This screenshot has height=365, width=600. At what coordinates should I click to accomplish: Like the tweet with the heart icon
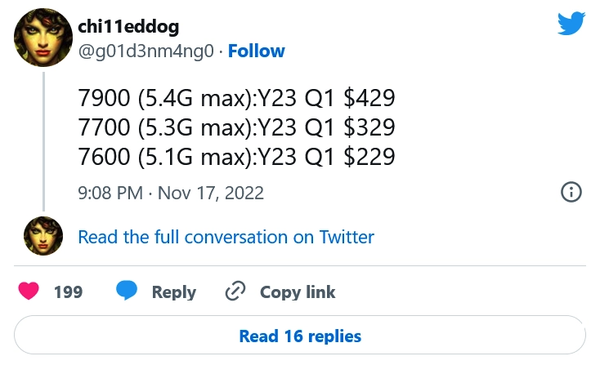coord(29,291)
